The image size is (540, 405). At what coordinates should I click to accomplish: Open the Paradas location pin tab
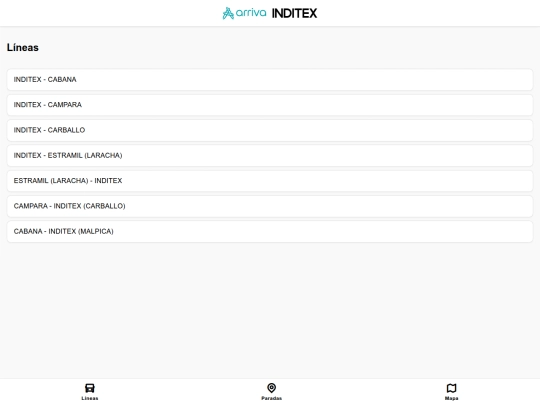(271, 392)
